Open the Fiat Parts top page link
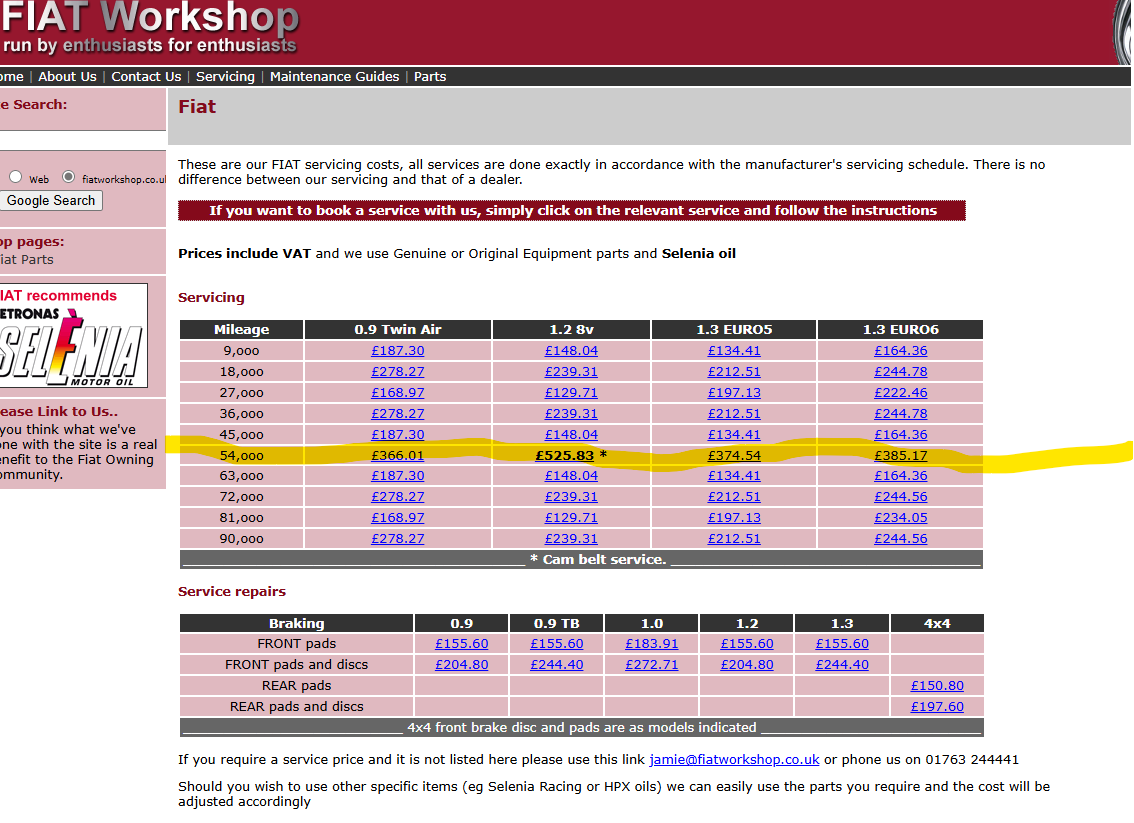This screenshot has height=823, width=1134. (27, 260)
